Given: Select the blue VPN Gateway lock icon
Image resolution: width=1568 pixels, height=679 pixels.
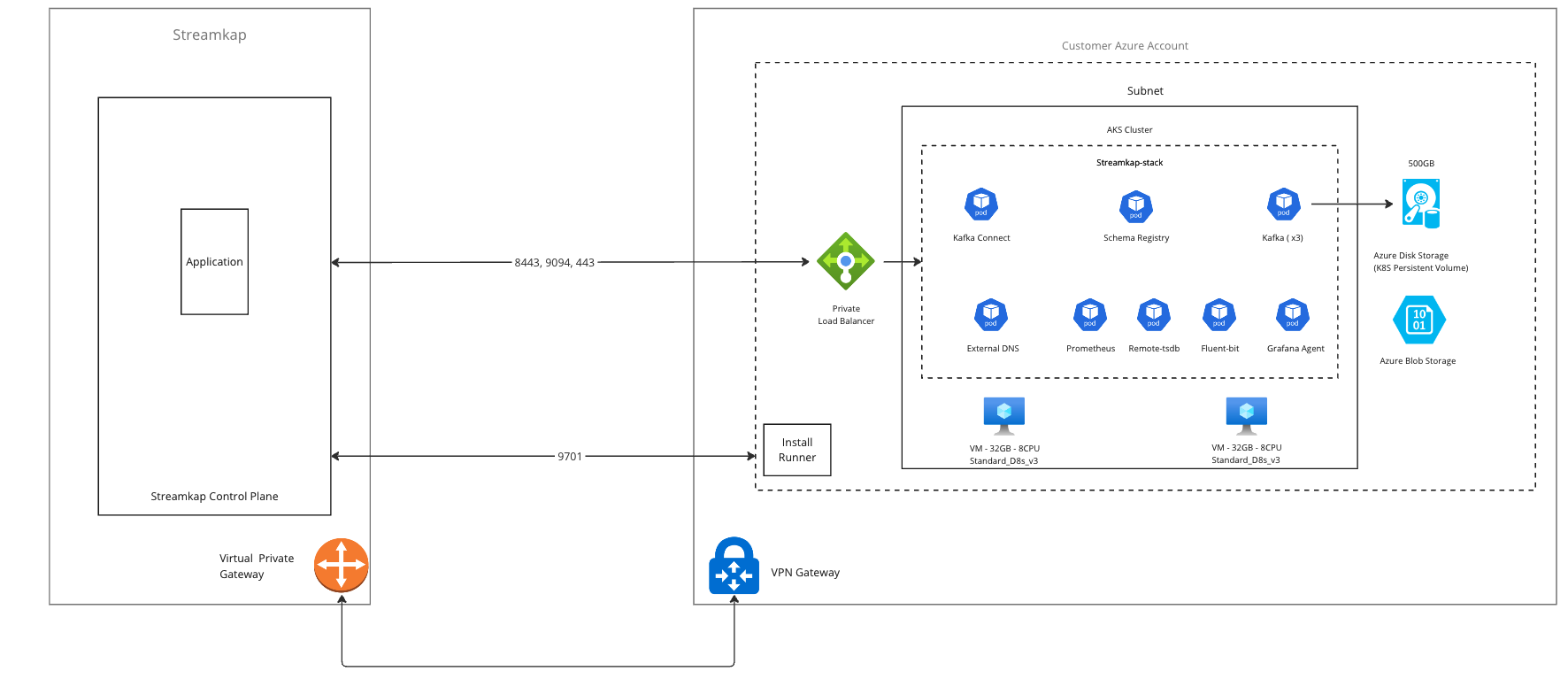Looking at the screenshot, I should pyautogui.click(x=734, y=566).
